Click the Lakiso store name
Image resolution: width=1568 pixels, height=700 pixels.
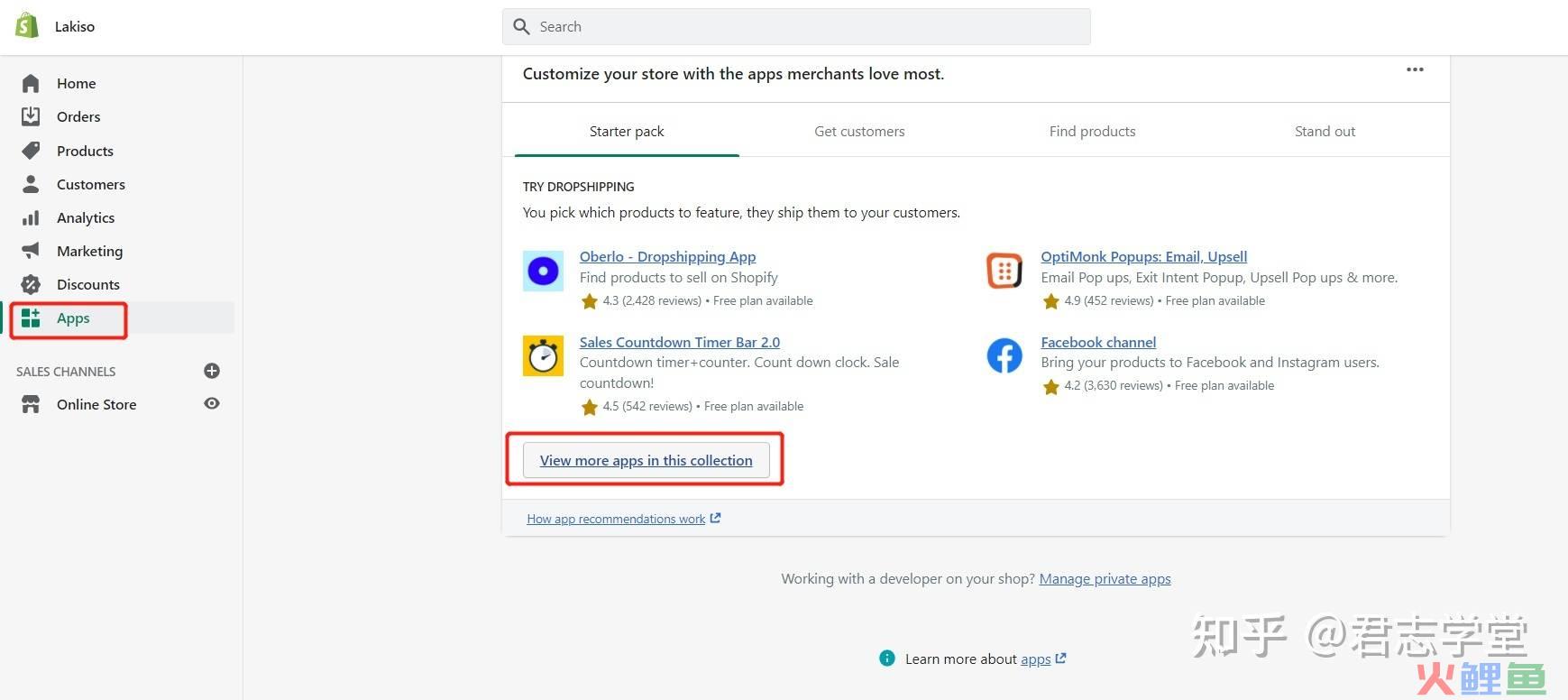click(x=75, y=27)
